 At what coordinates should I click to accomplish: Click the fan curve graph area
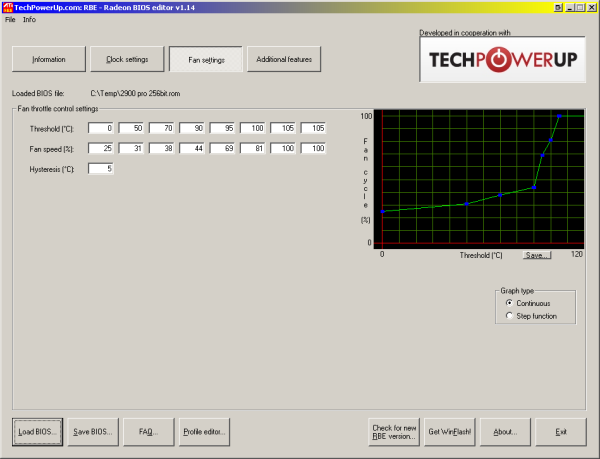click(x=479, y=179)
